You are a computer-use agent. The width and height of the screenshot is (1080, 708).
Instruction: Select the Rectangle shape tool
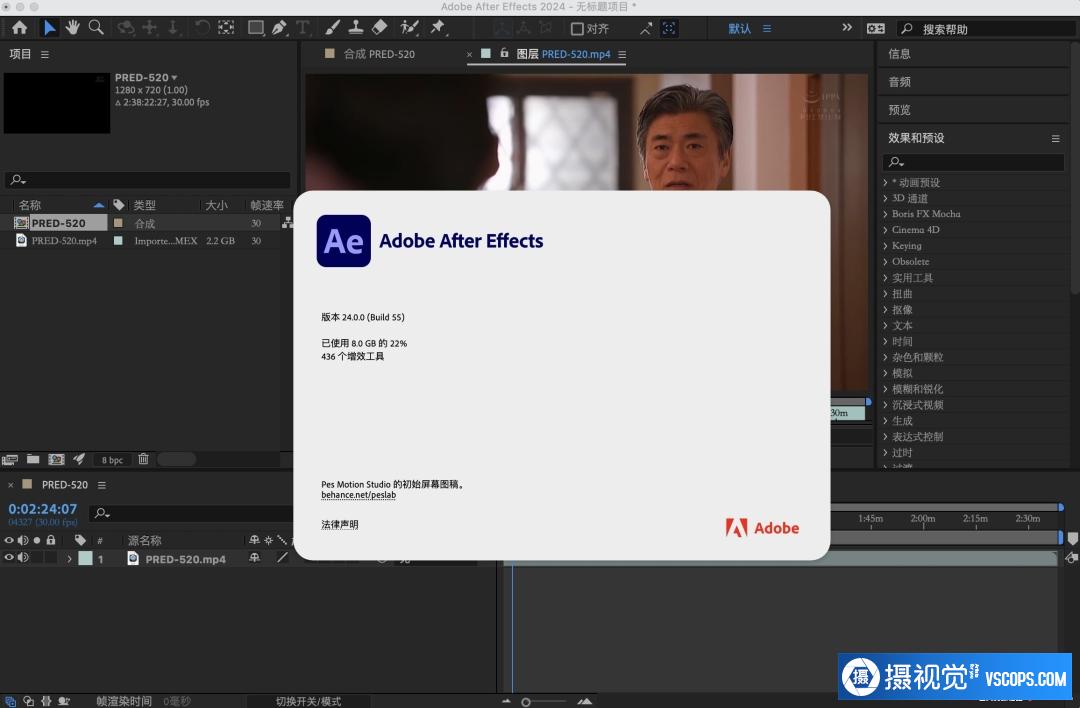pyautogui.click(x=256, y=28)
